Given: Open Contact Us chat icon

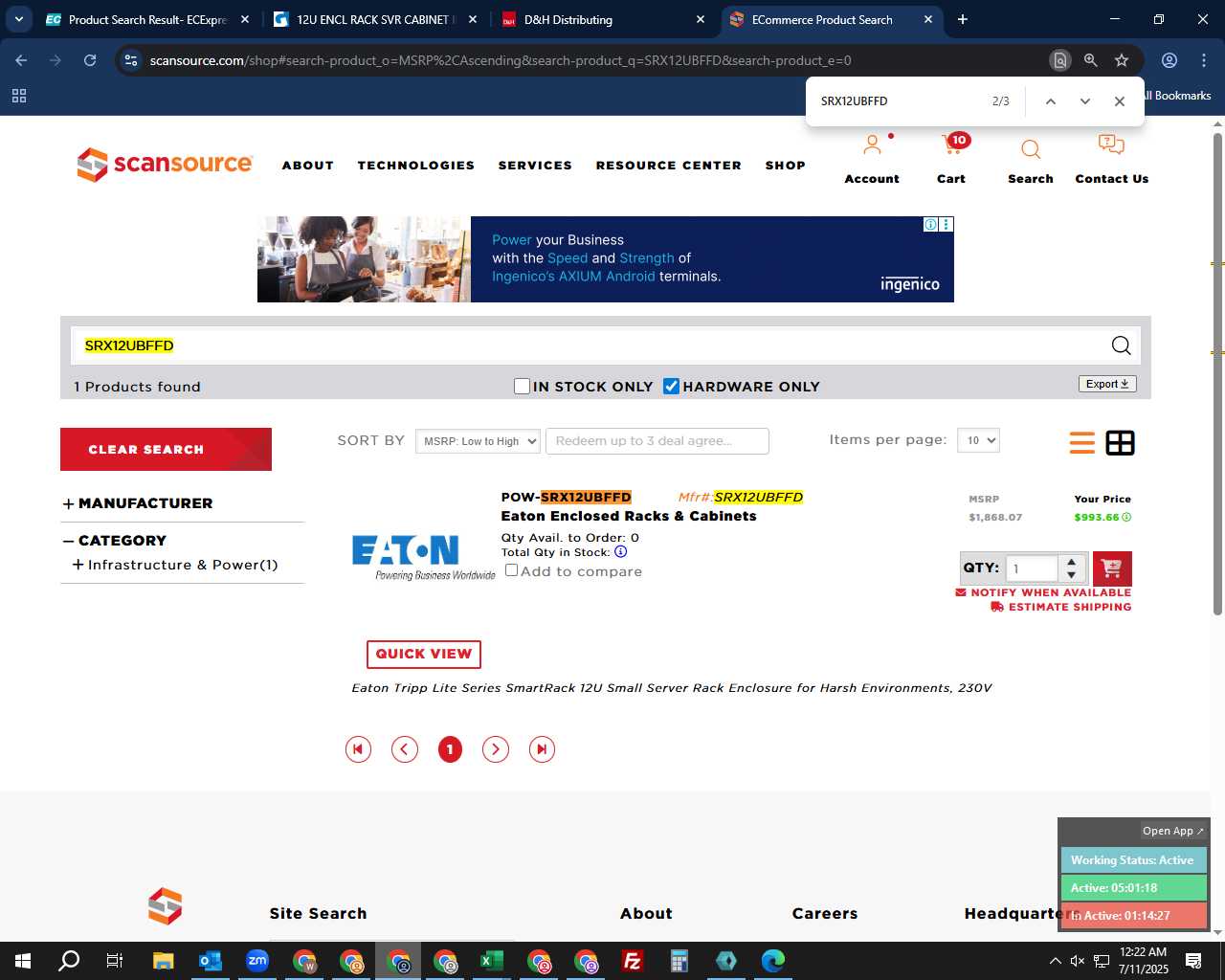Looking at the screenshot, I should [x=1111, y=145].
